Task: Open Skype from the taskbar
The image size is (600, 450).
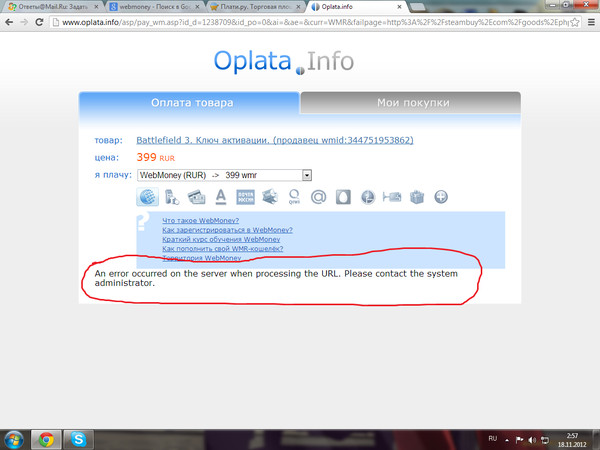Action: tap(79, 438)
